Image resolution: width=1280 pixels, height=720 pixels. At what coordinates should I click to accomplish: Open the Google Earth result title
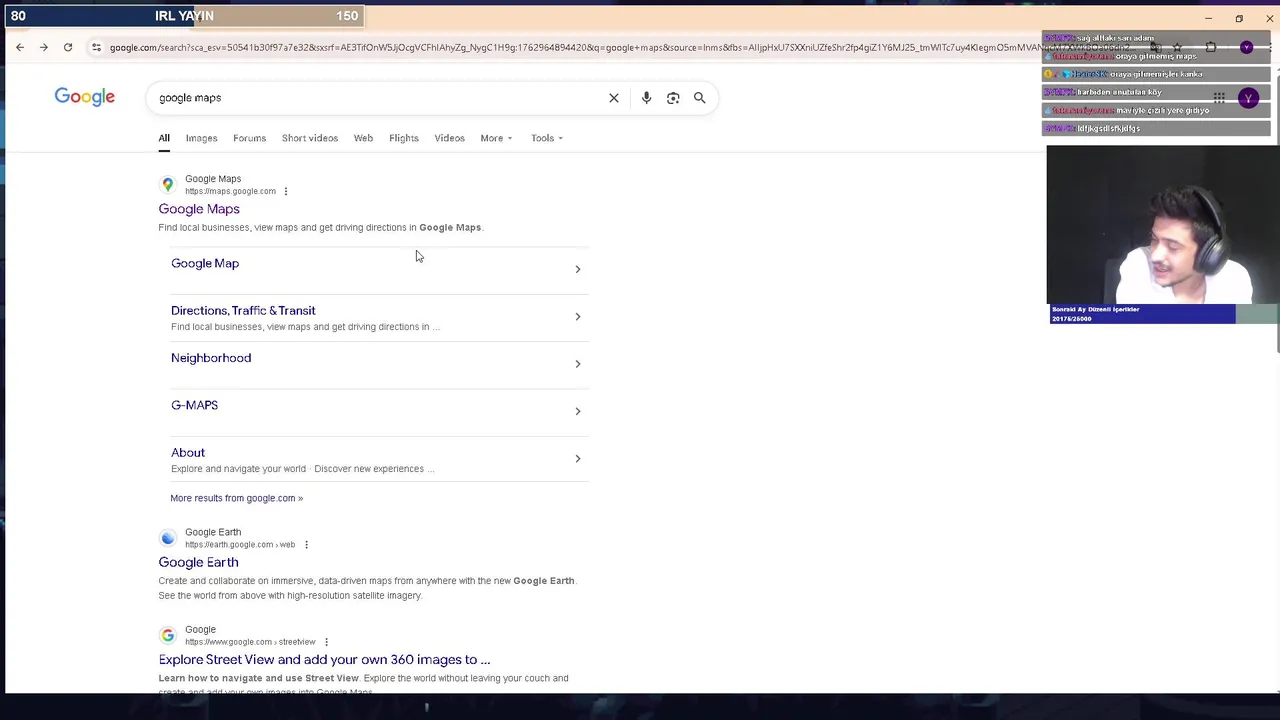198,562
